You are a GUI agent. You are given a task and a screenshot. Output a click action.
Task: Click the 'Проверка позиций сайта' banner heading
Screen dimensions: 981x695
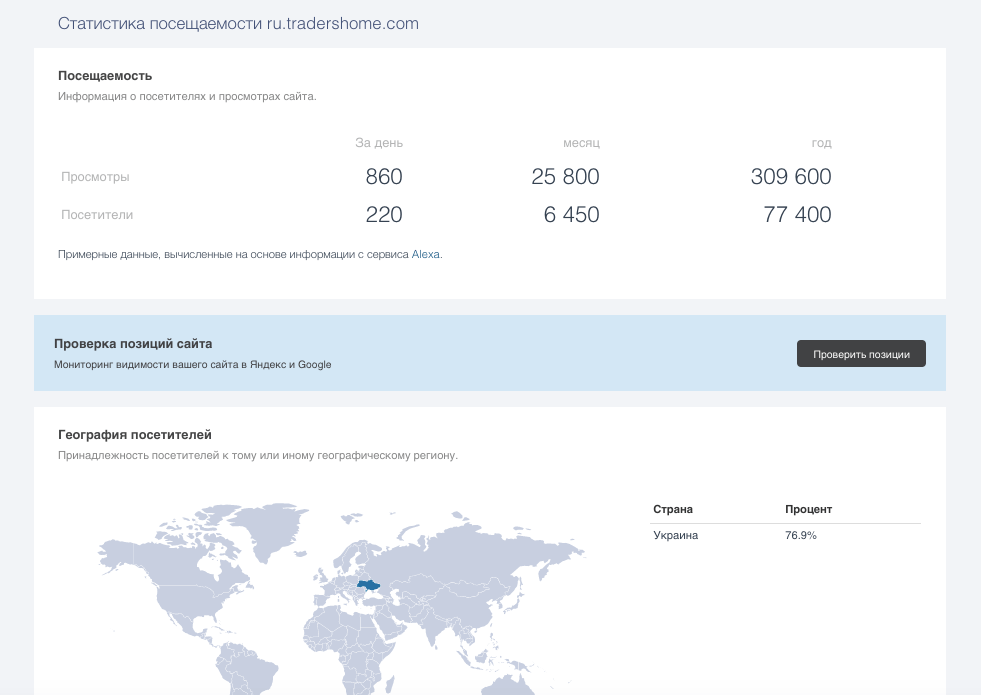[x=133, y=344]
